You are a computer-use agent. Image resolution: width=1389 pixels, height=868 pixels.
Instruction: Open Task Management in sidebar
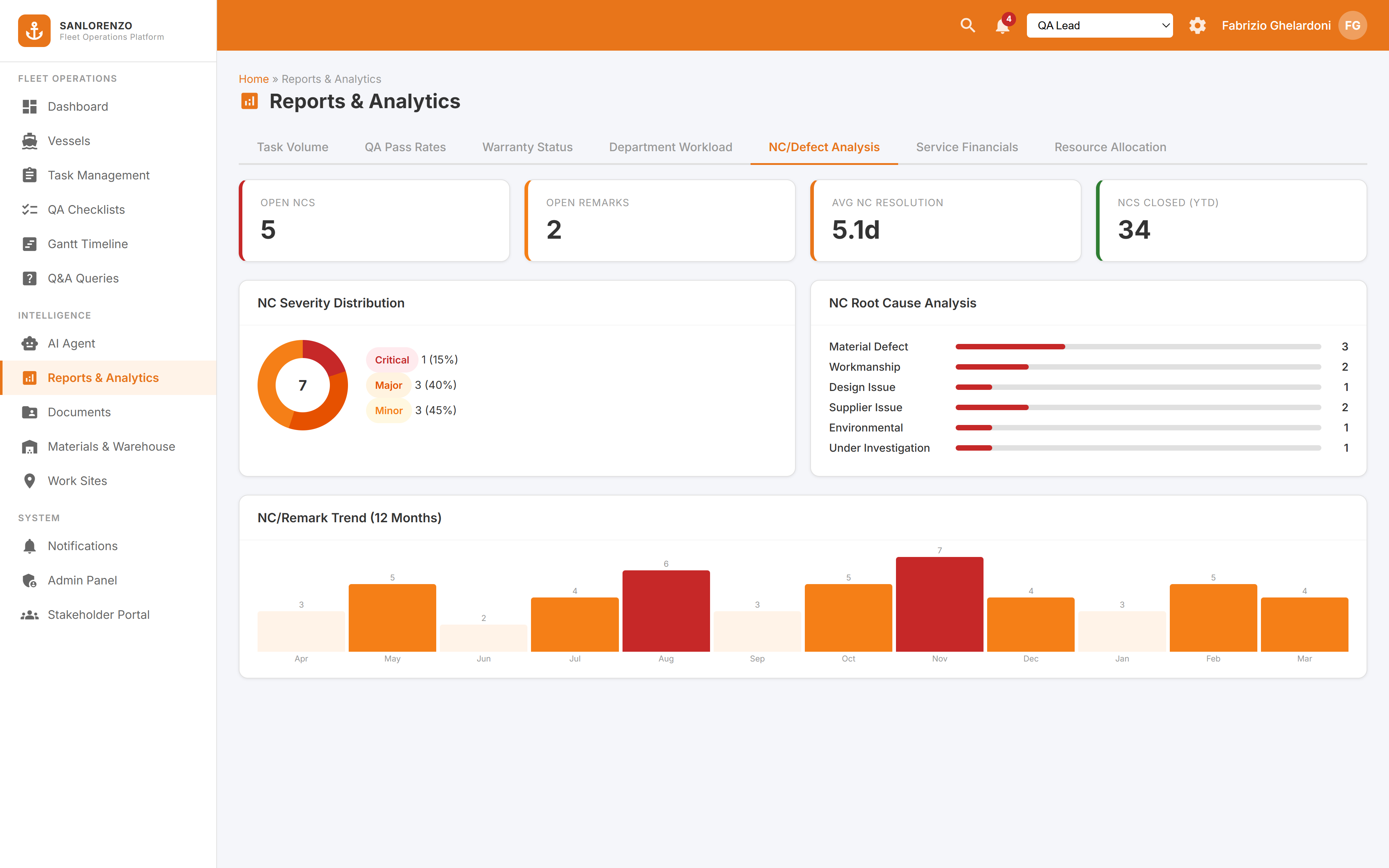98,175
